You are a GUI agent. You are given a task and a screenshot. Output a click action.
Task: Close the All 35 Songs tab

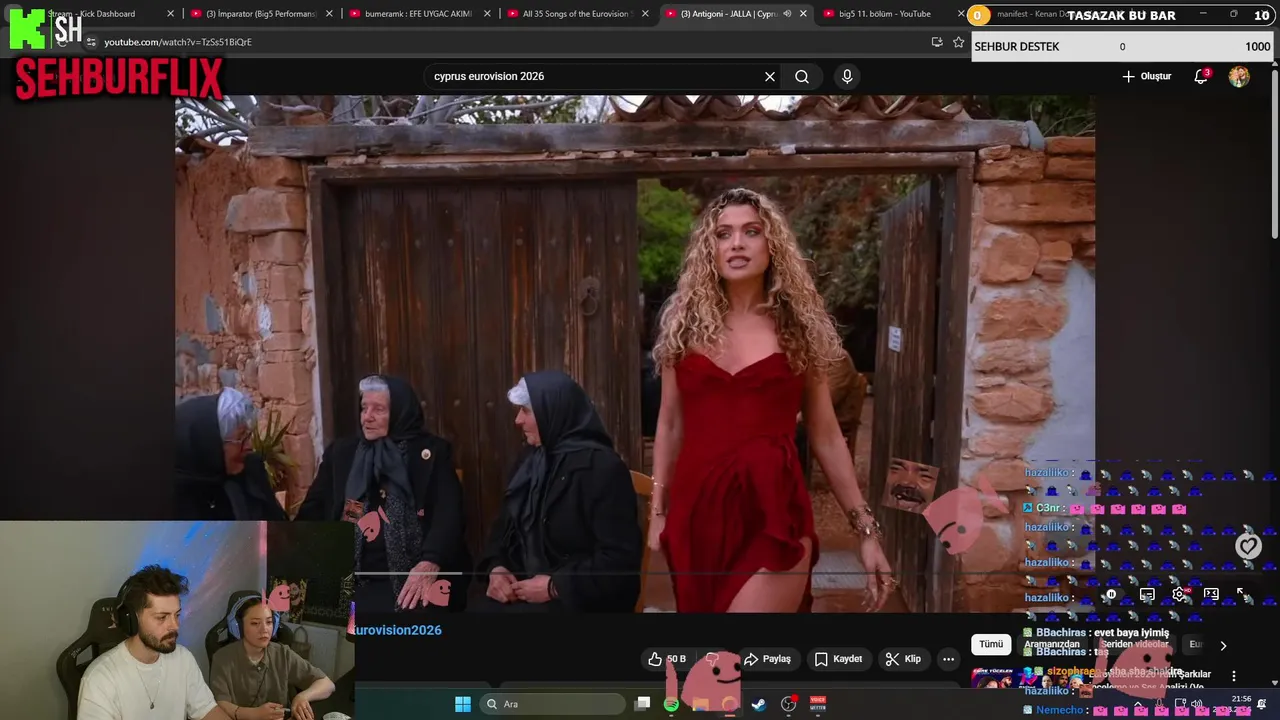pos(645,14)
